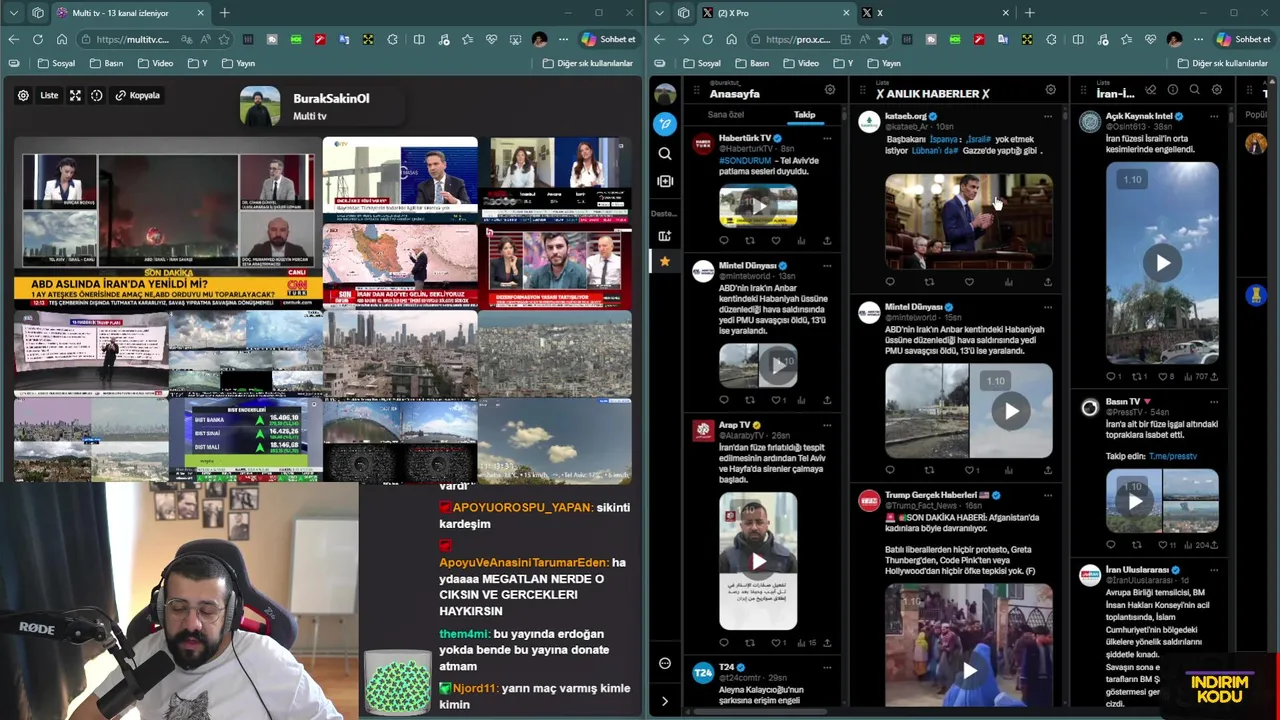The width and height of the screenshot is (1280, 720).
Task: Open the info circle icon beside Kopyala
Action: pyautogui.click(x=97, y=96)
